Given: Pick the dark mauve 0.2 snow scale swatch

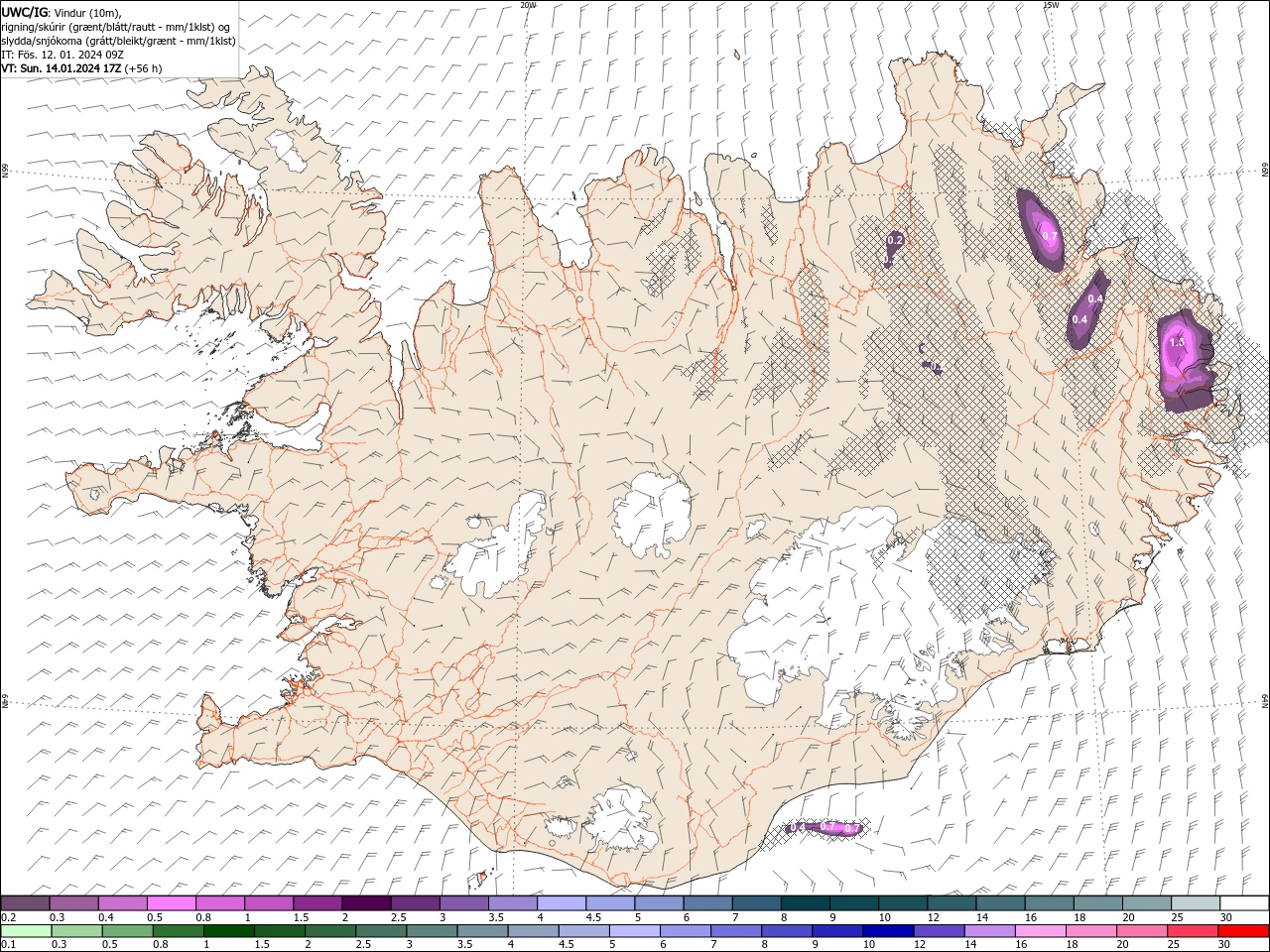Looking at the screenshot, I should point(25,903).
